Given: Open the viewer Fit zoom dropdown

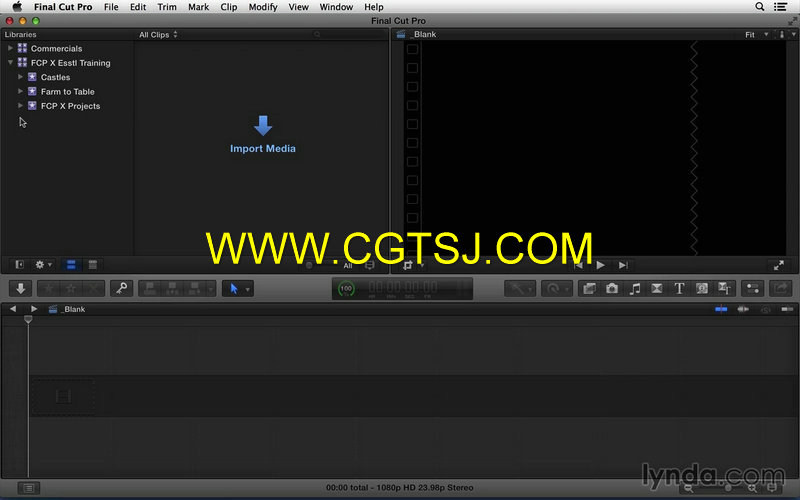Looking at the screenshot, I should click(x=756, y=35).
